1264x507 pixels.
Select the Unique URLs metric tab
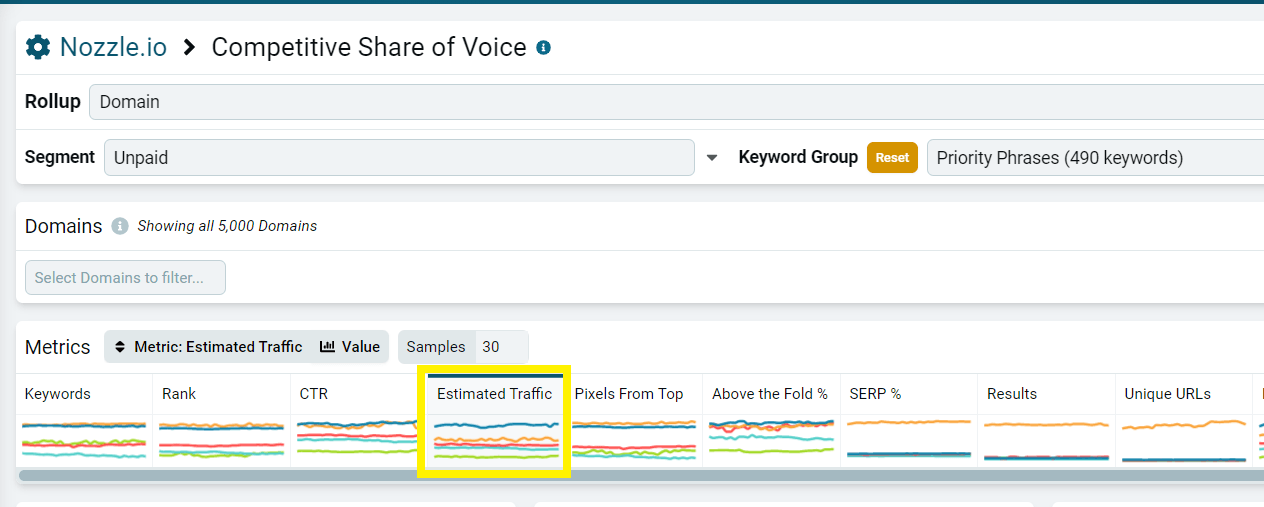(x=1168, y=394)
